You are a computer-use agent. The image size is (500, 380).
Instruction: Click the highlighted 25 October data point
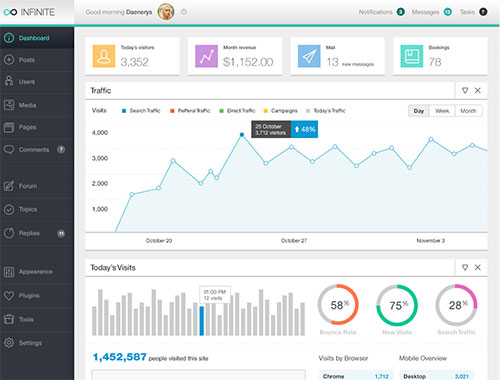pos(242,135)
